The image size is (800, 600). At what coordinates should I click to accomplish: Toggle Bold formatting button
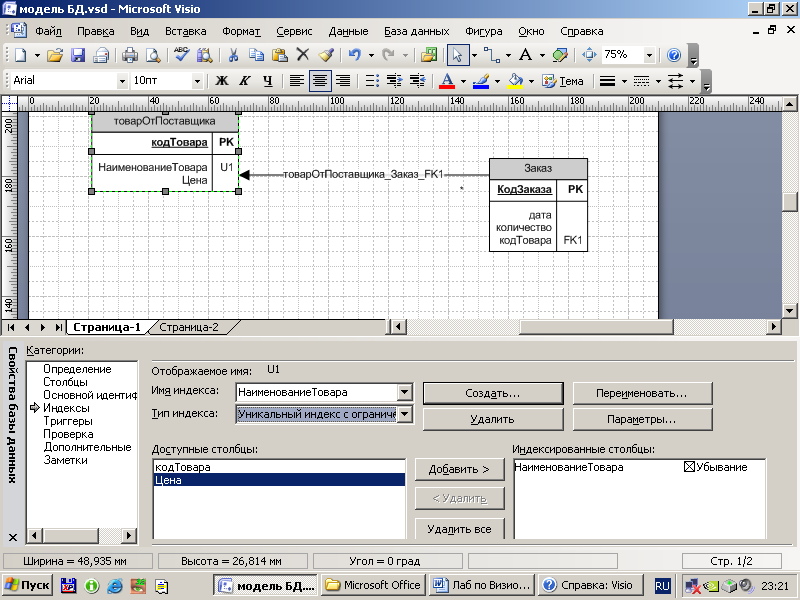222,81
